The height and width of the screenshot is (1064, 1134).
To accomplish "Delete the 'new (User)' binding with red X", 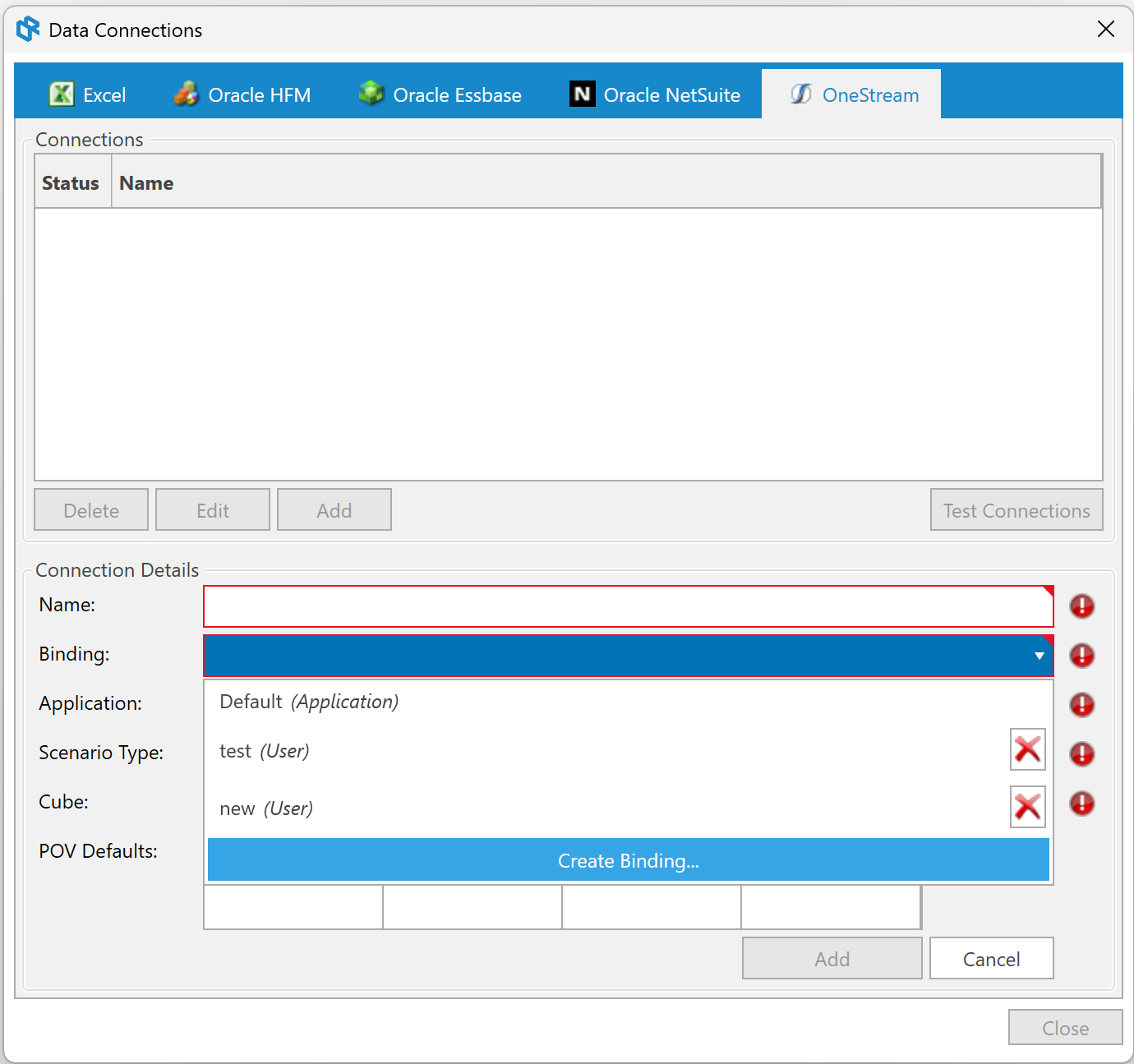I will 1027,807.
